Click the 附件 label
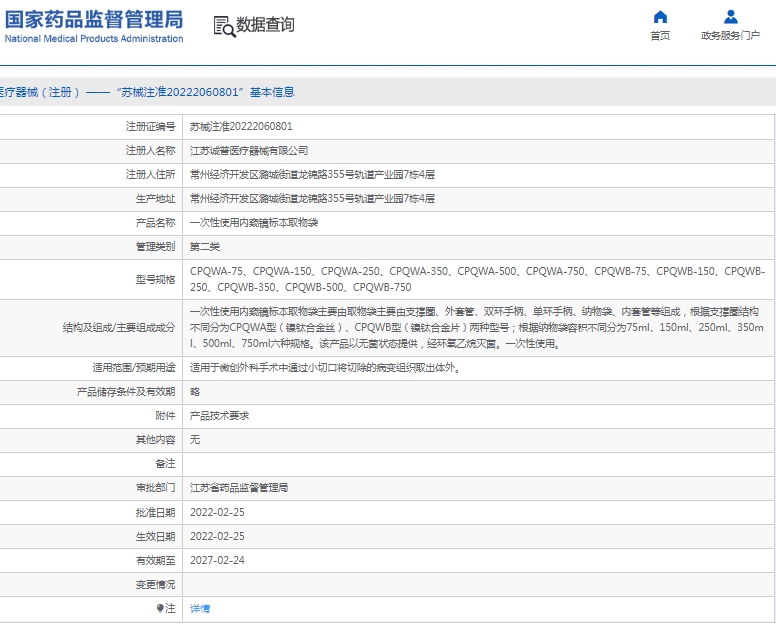Viewport: 776px width, 630px height. click(165, 416)
